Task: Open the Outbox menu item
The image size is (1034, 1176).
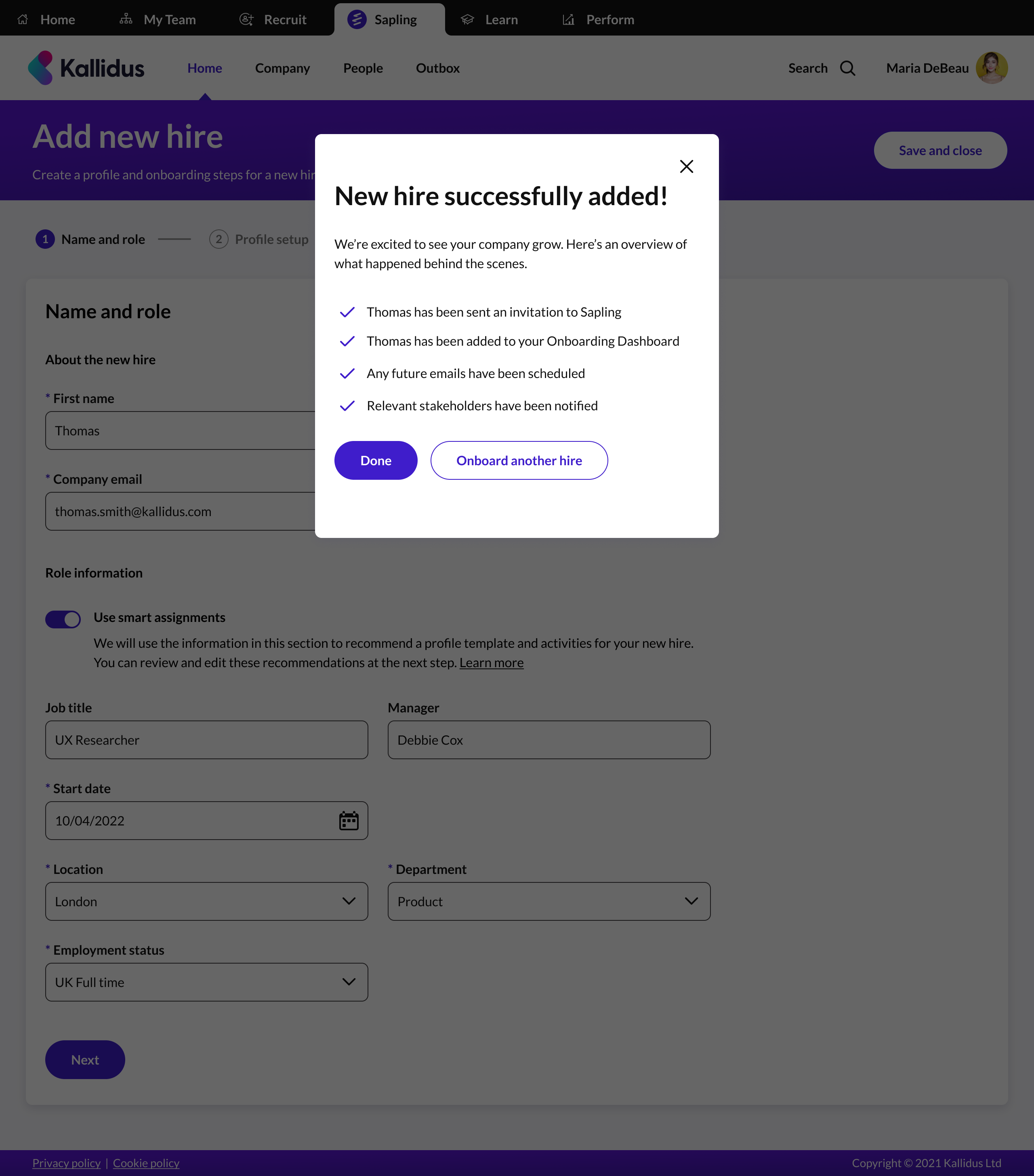Action: (x=438, y=69)
